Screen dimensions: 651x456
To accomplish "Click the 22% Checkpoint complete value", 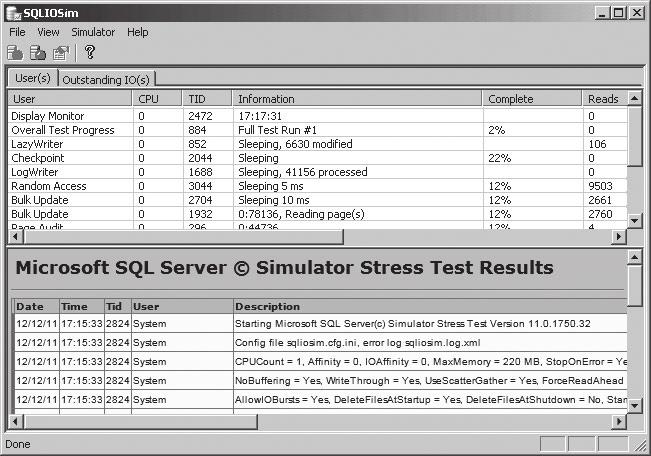I will pos(499,158).
